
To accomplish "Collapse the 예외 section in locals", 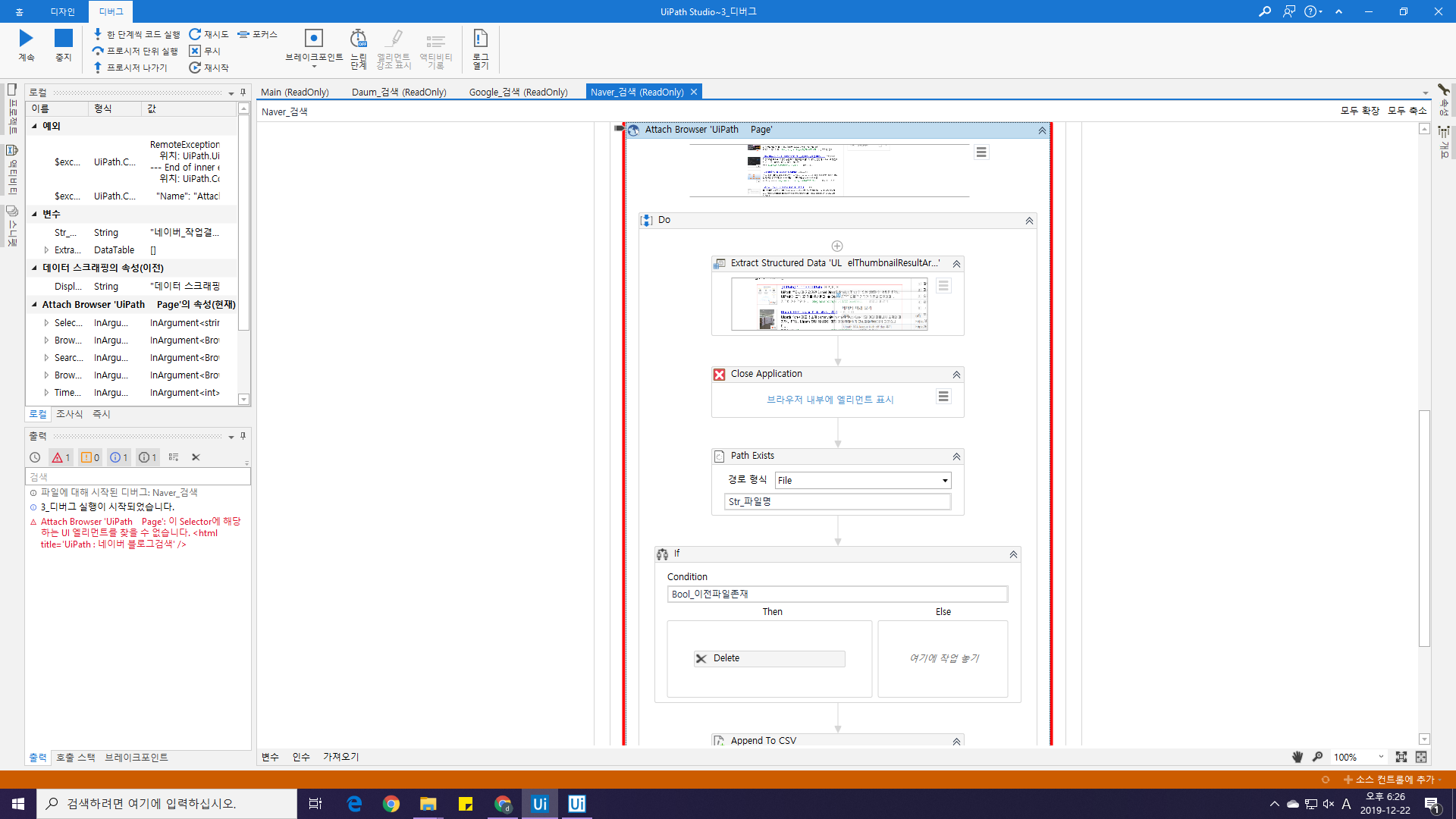I will (34, 127).
